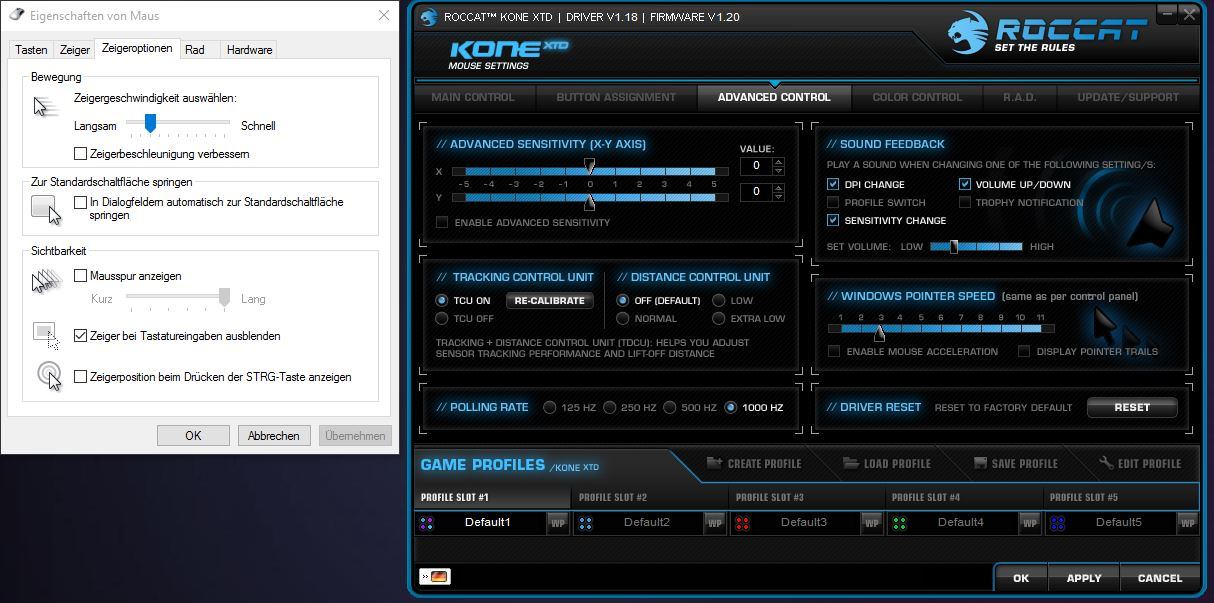This screenshot has height=603, width=1214.
Task: Click the WP button next to Default2
Action: (715, 523)
